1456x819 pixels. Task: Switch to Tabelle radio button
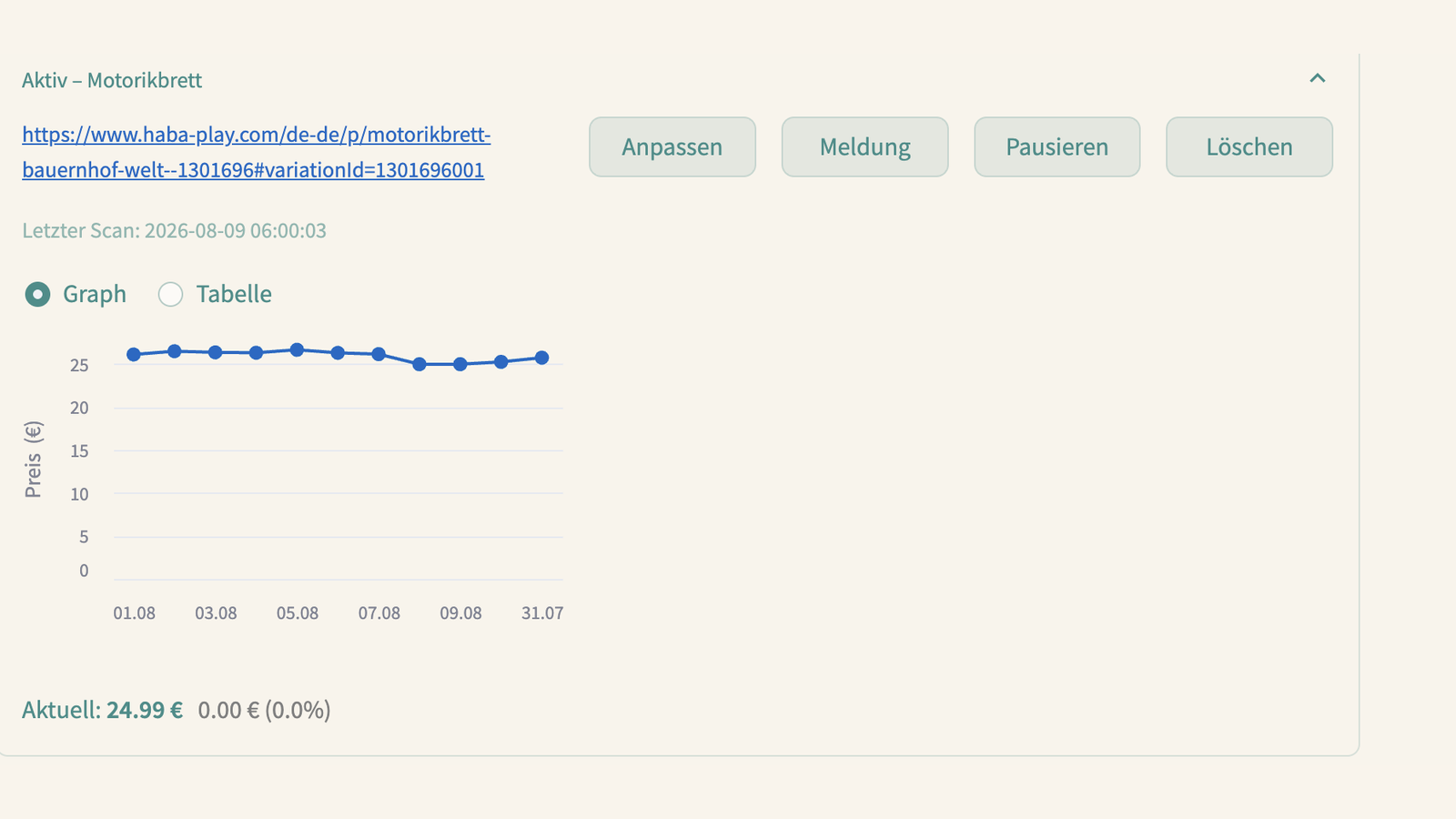click(170, 294)
